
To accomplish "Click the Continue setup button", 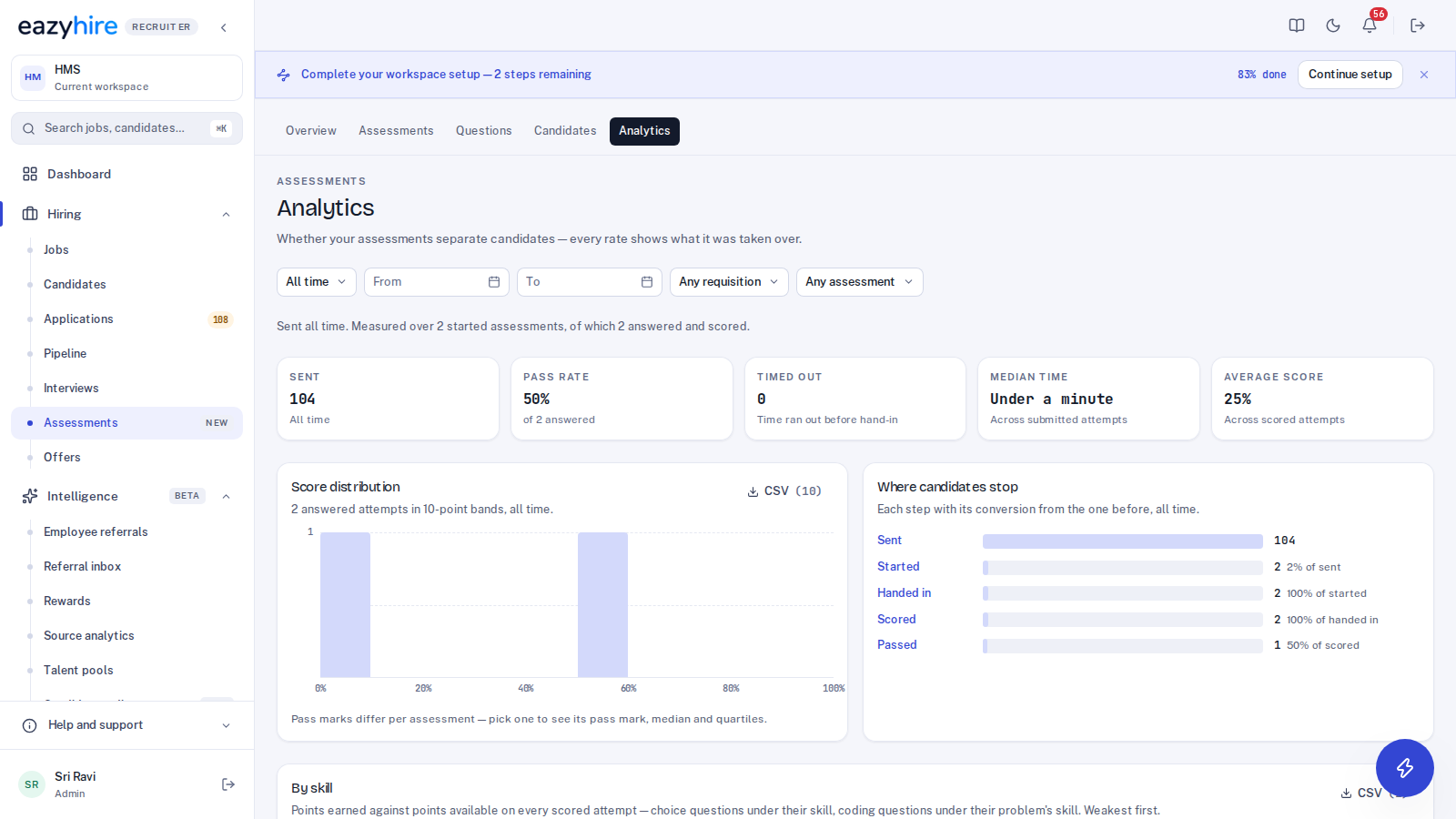I will click(1350, 75).
